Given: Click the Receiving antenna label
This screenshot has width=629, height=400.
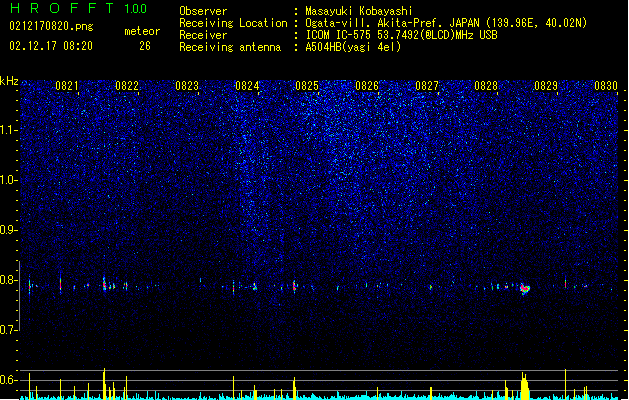Looking at the screenshot, I should (x=230, y=47).
